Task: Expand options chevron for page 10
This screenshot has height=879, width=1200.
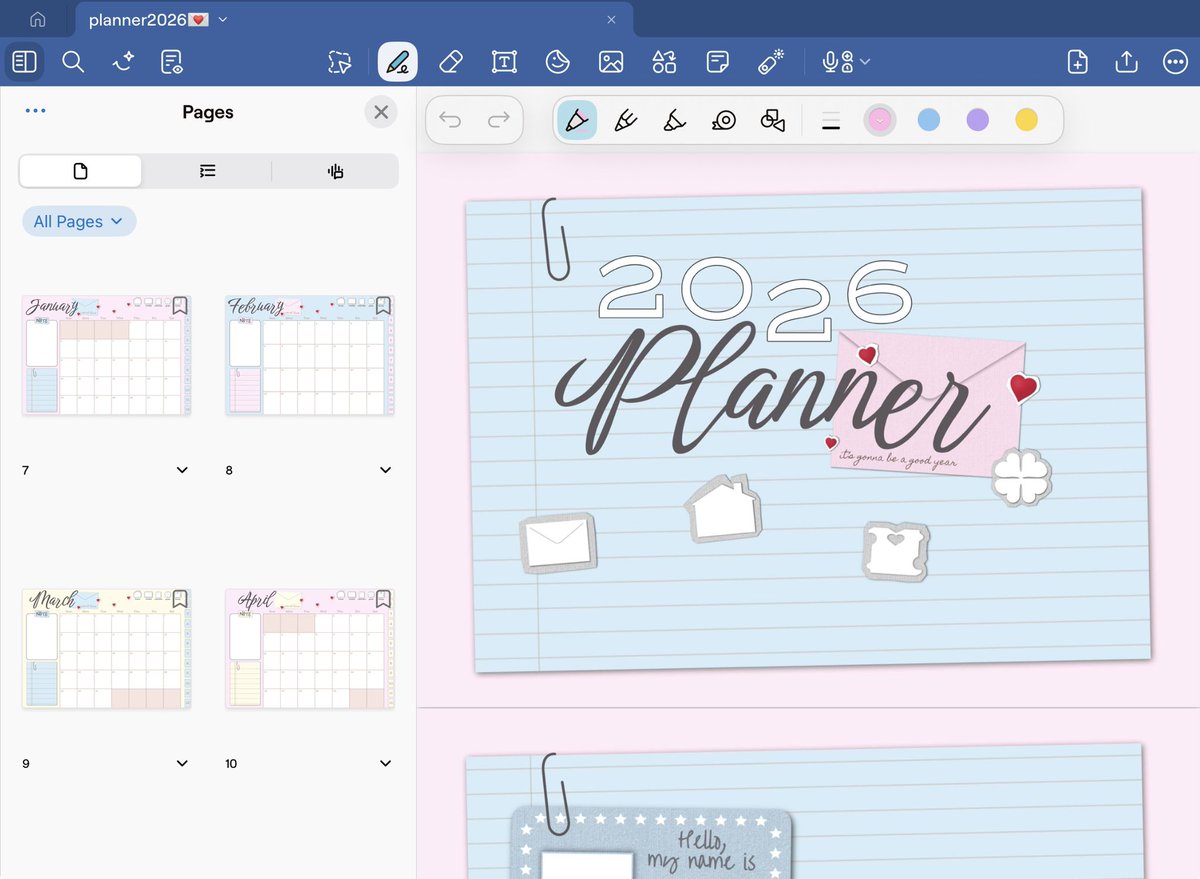Action: click(x=386, y=763)
